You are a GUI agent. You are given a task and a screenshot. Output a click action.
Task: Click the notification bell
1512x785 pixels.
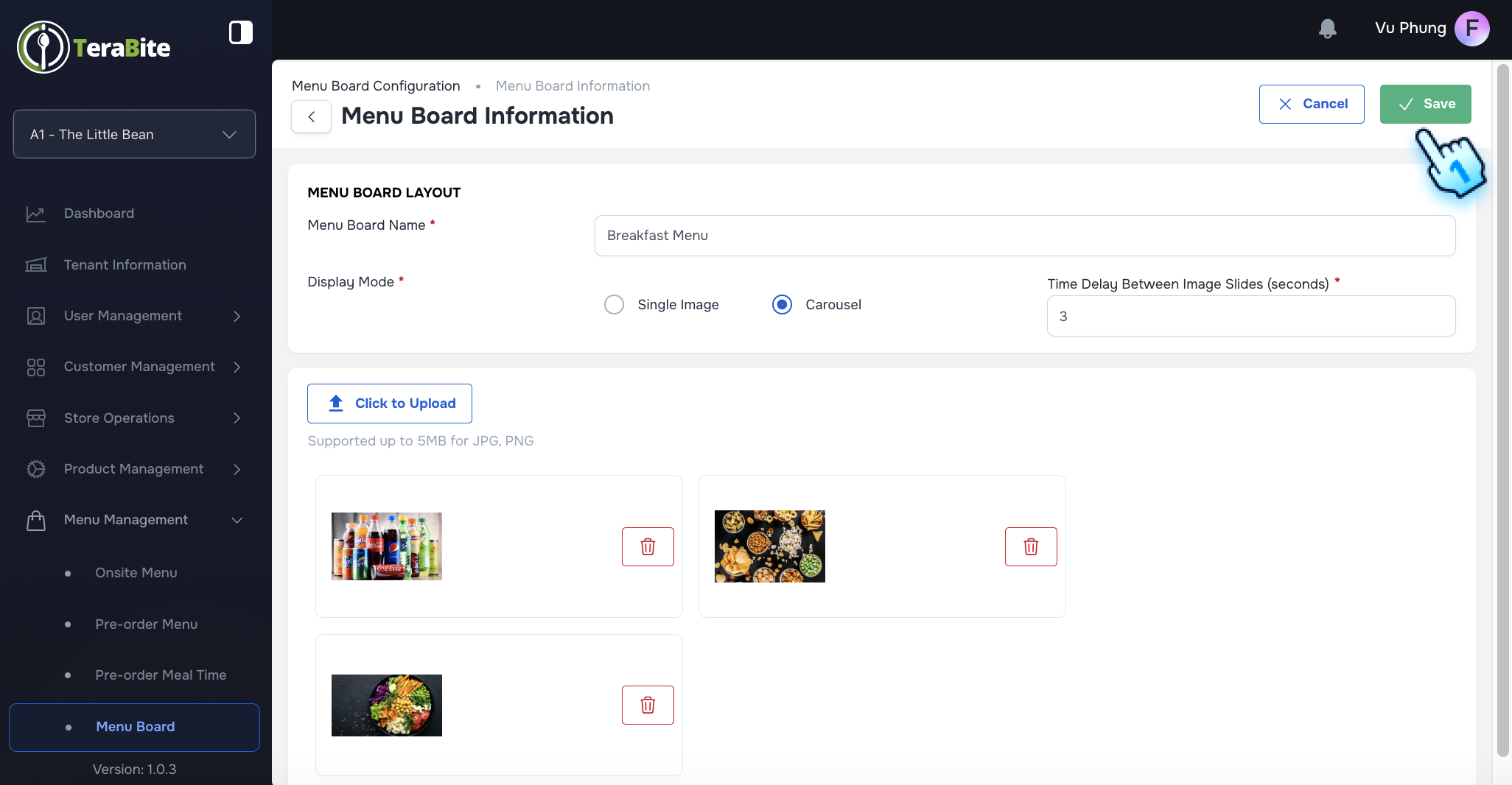[x=1328, y=28]
